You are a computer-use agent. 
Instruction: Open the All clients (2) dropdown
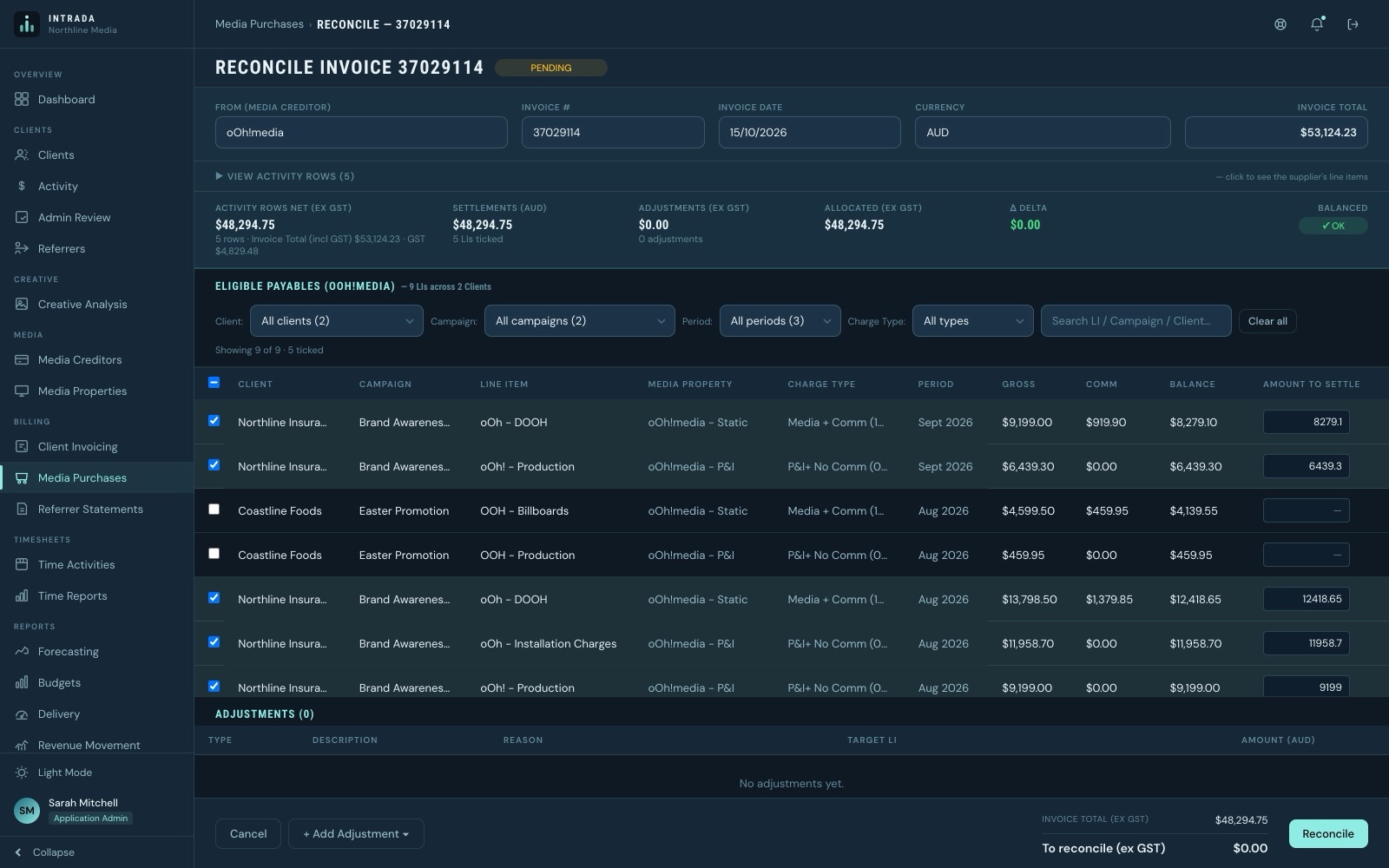(x=337, y=321)
